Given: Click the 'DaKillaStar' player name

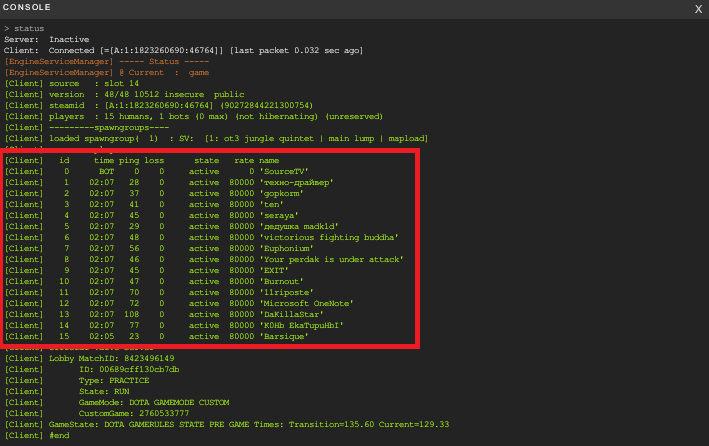Looking at the screenshot, I should (x=292, y=314).
